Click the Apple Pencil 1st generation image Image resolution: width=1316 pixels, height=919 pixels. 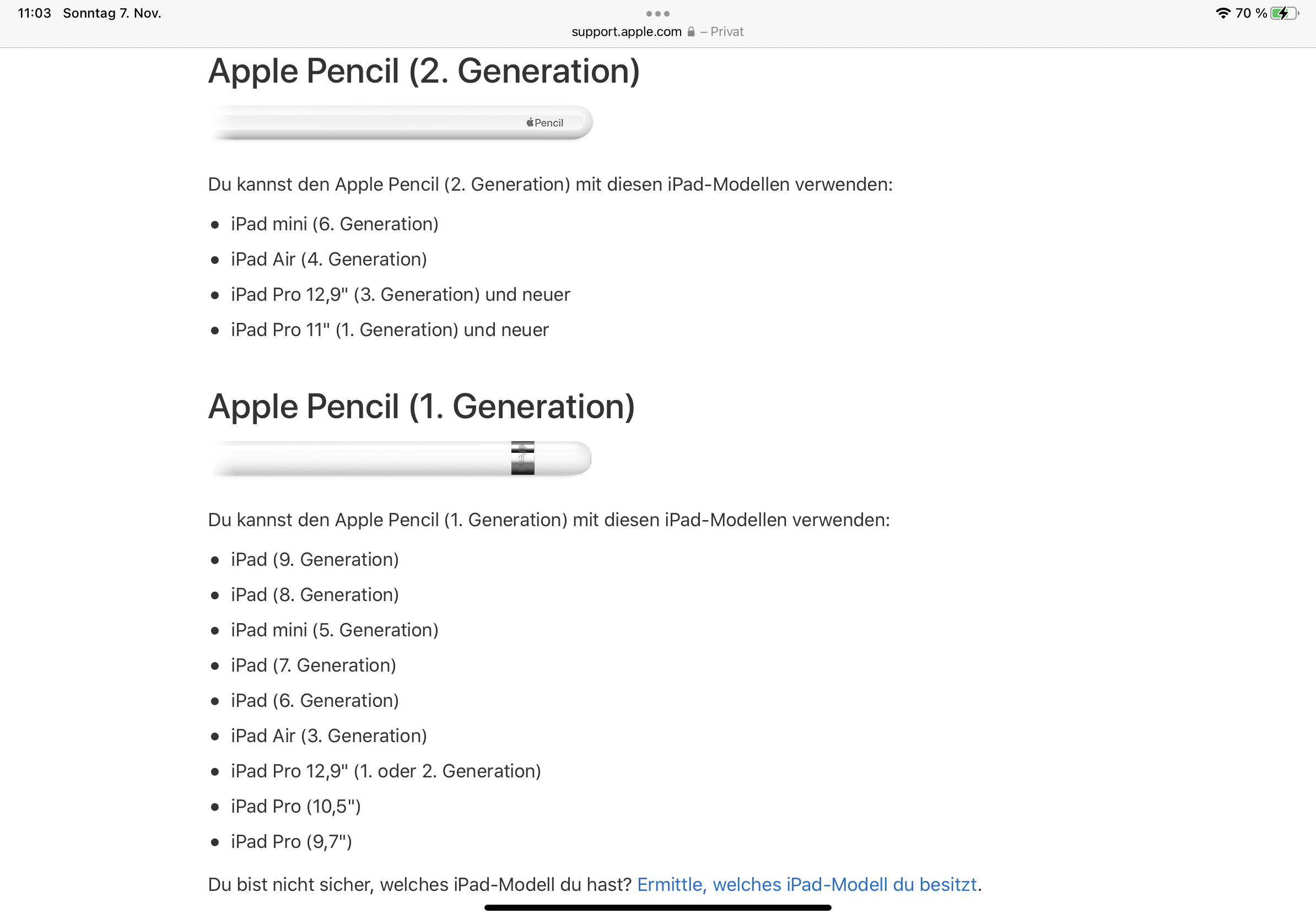[400, 458]
